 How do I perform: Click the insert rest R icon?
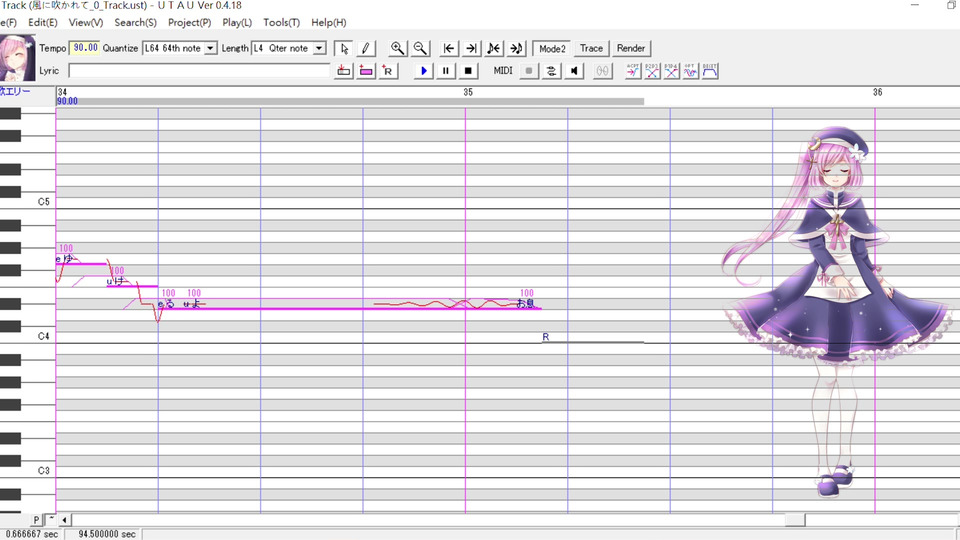click(x=388, y=71)
